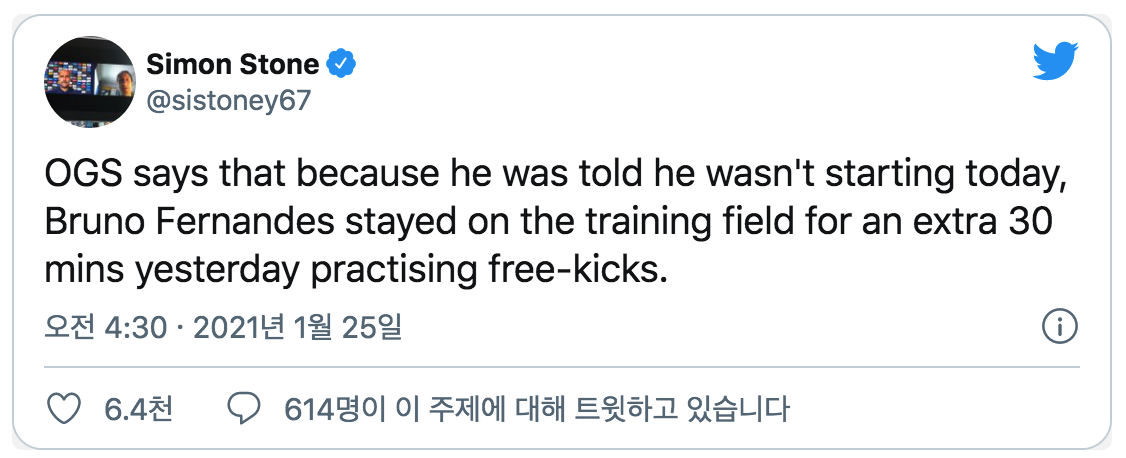Open the tweet info circle icon
The height and width of the screenshot is (458, 1126).
coord(1059,327)
